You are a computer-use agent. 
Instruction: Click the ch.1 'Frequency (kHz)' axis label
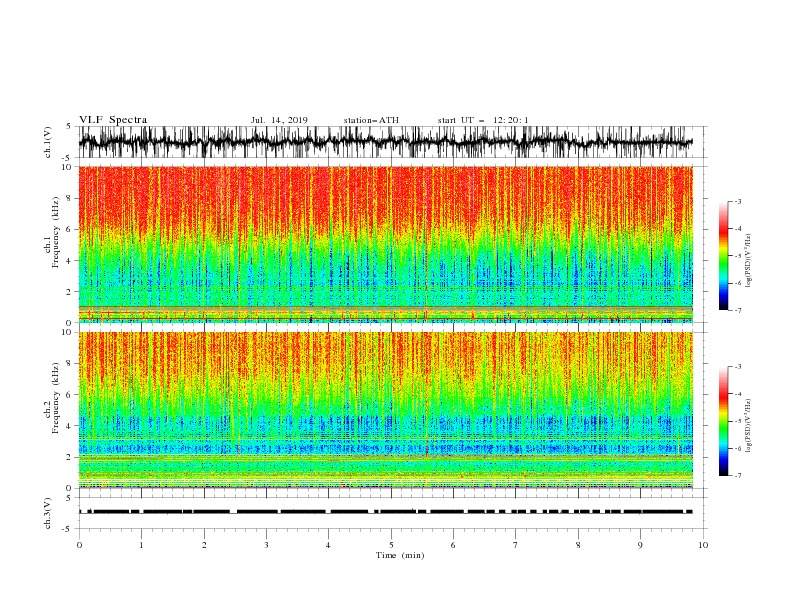(x=55, y=234)
